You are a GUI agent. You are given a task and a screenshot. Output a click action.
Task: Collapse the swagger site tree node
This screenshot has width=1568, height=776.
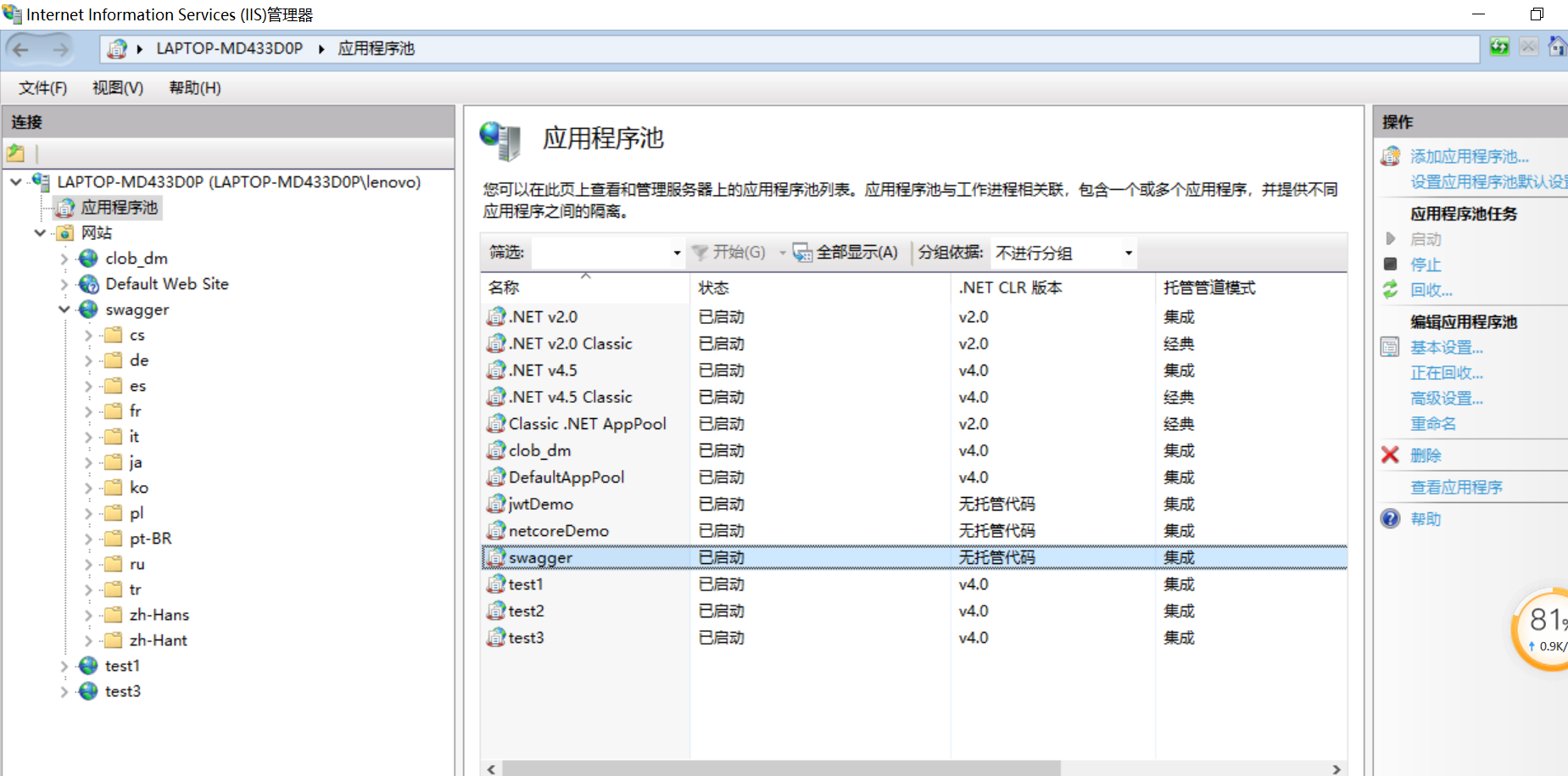click(x=64, y=310)
